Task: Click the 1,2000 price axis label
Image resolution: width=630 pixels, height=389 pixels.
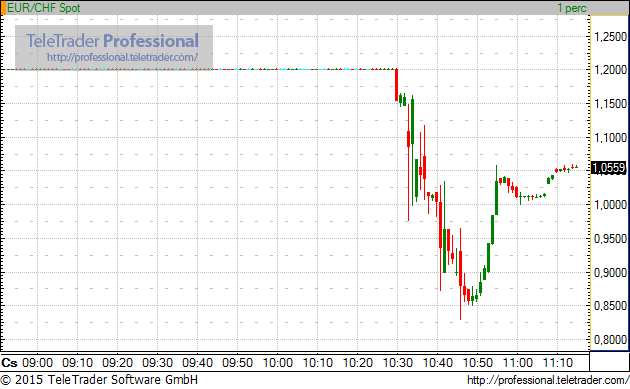Action: [610, 70]
